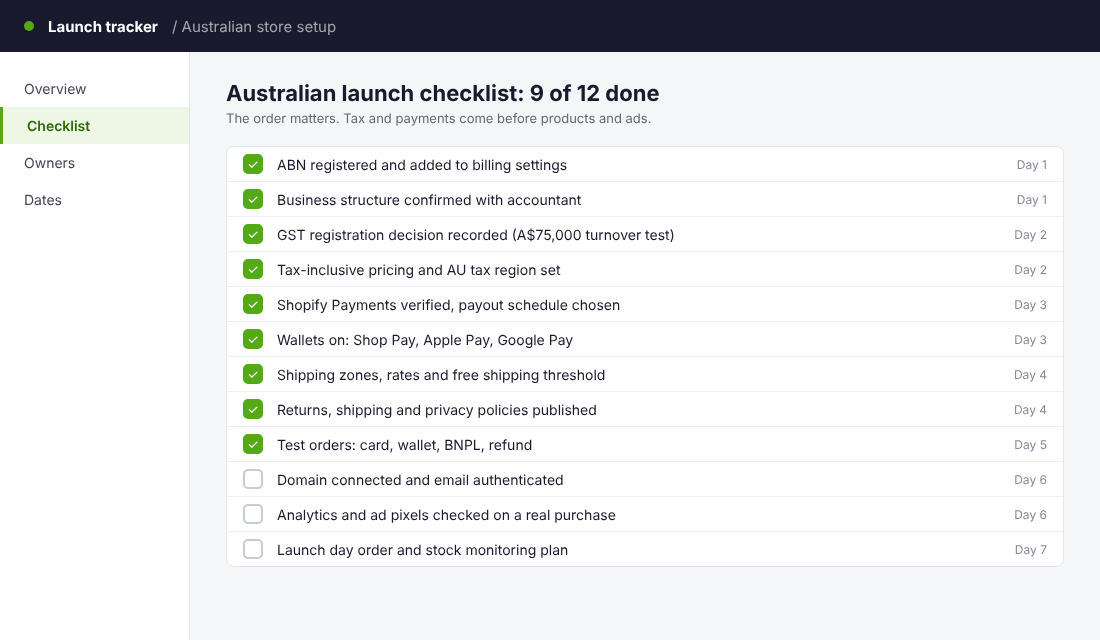Image resolution: width=1100 pixels, height=640 pixels.
Task: Uncheck Tax-inclusive pricing and AU tax region
Action: pos(253,269)
